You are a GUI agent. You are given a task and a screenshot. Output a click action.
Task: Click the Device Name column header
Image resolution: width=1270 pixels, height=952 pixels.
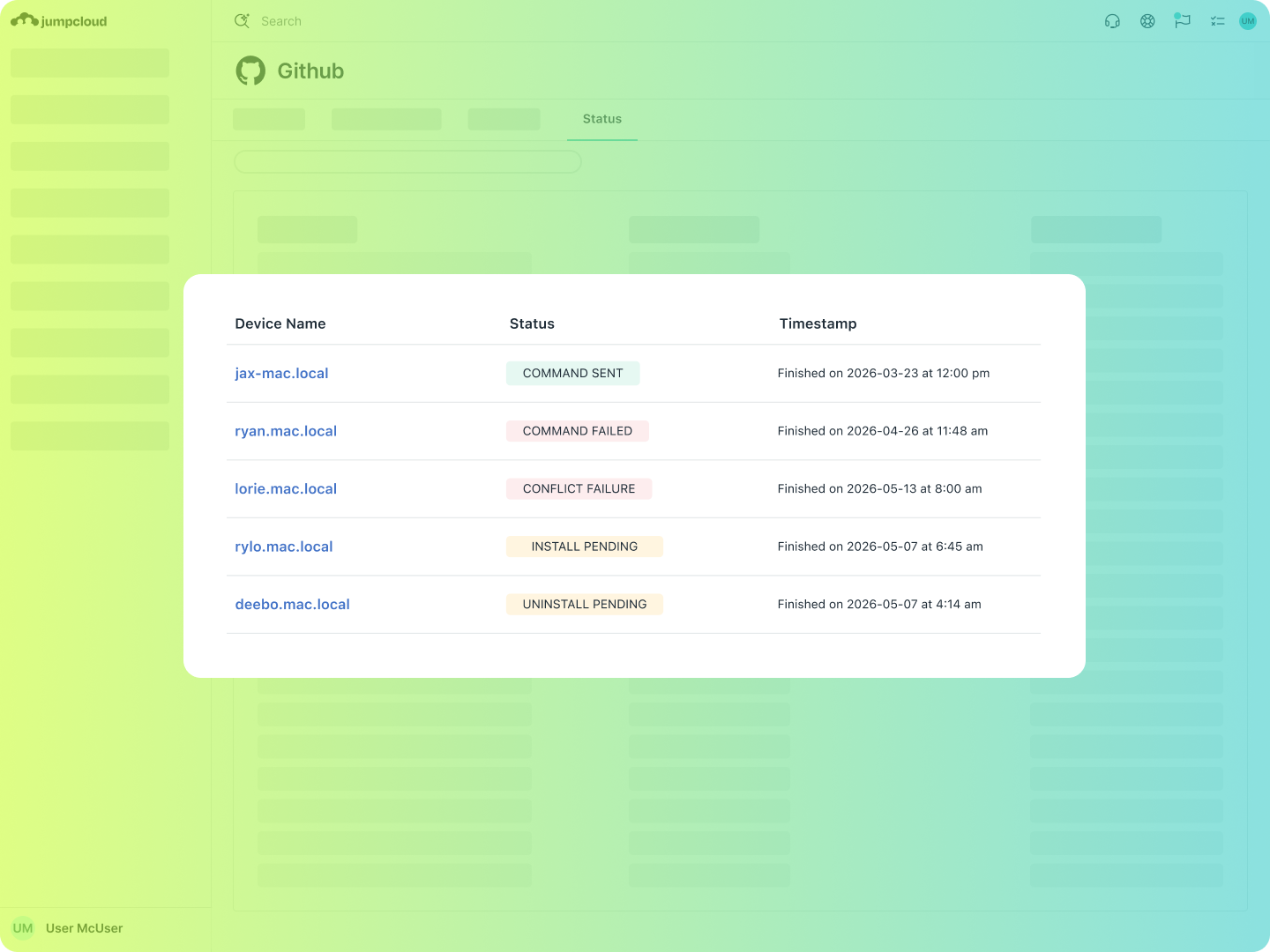click(280, 324)
